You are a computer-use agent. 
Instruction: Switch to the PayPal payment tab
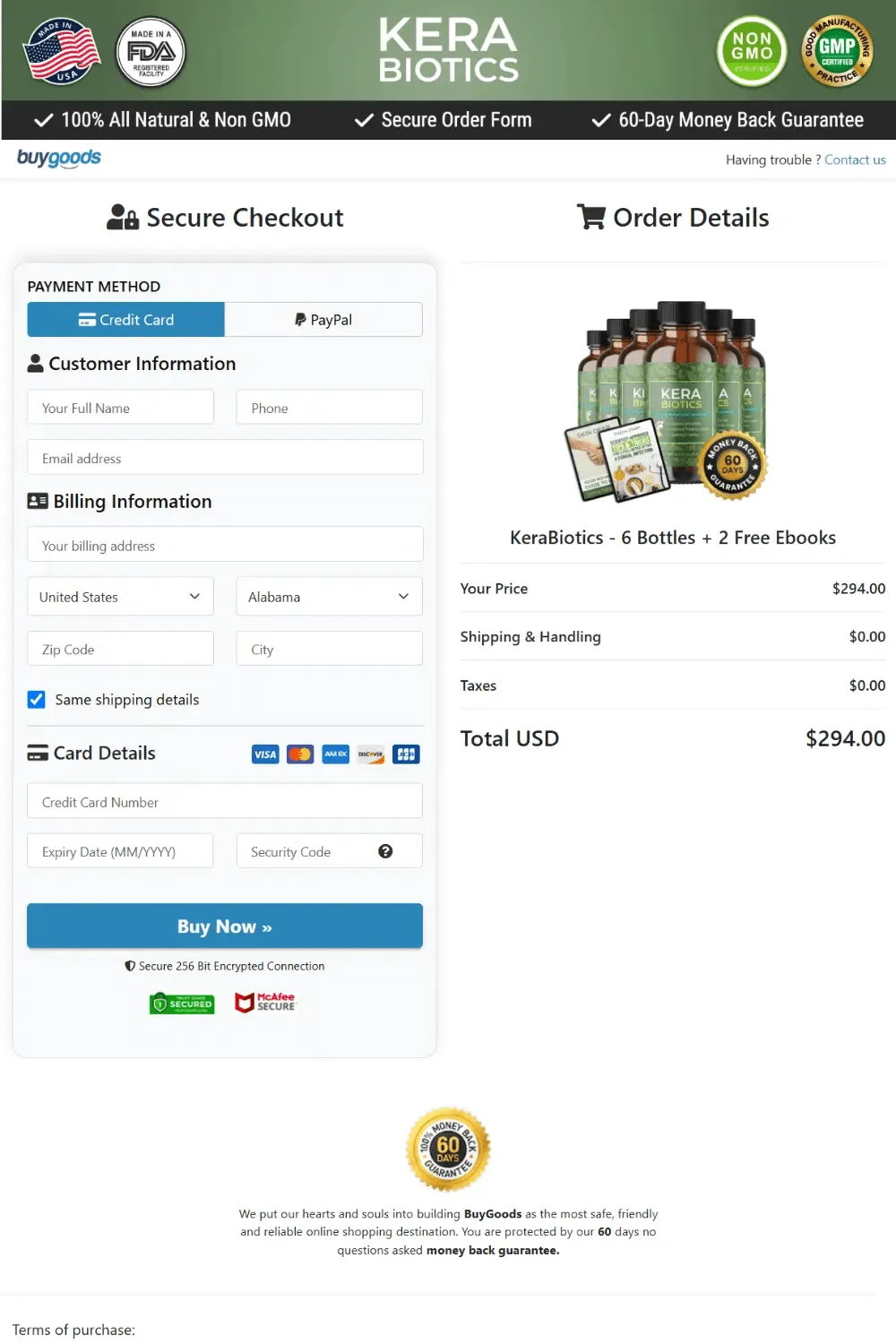pos(323,319)
